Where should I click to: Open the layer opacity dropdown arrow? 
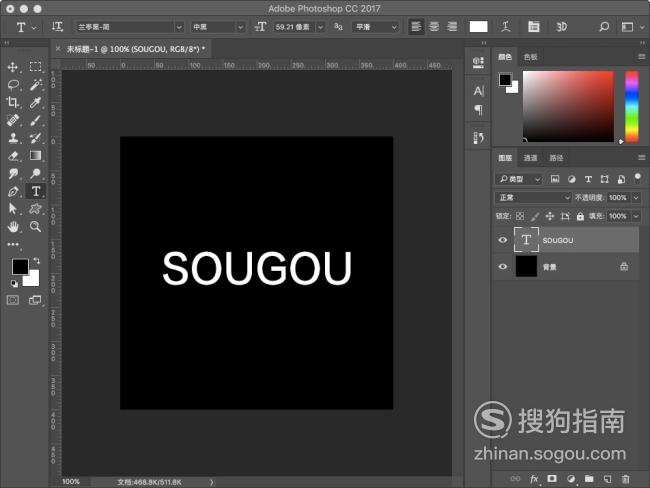pyautogui.click(x=636, y=198)
